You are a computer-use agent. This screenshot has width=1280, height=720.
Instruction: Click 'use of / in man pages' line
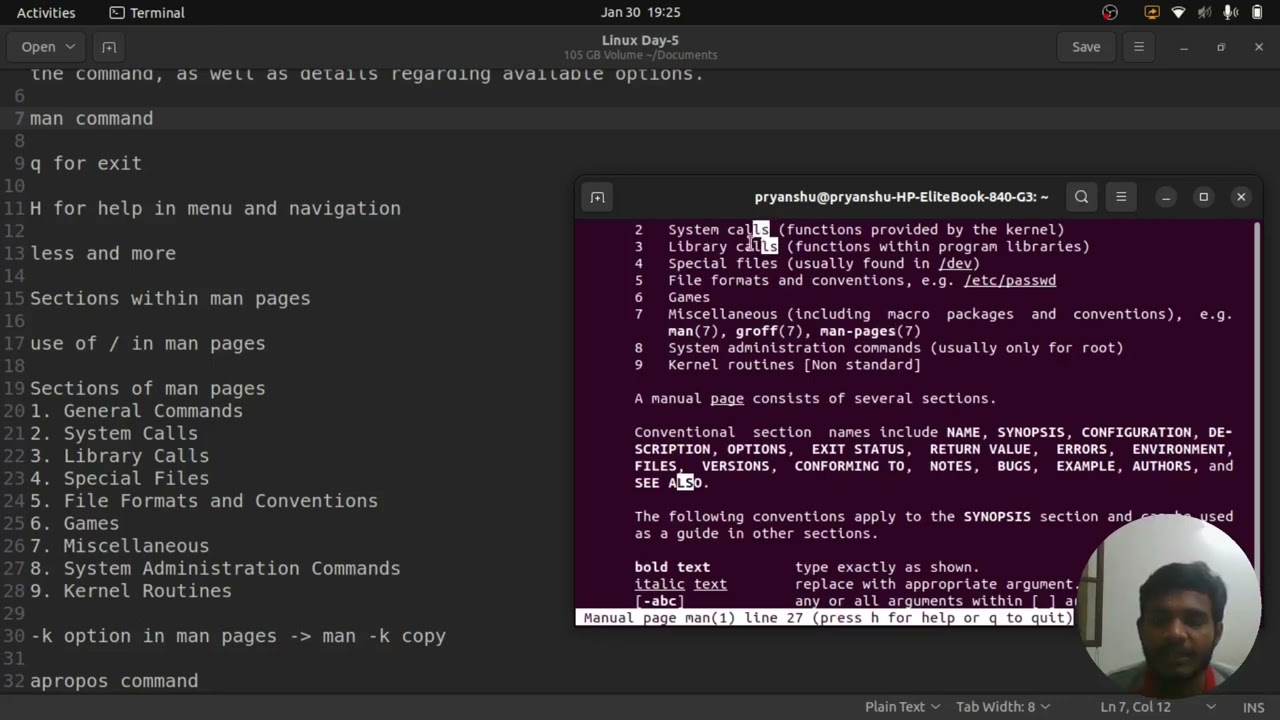[147, 343]
